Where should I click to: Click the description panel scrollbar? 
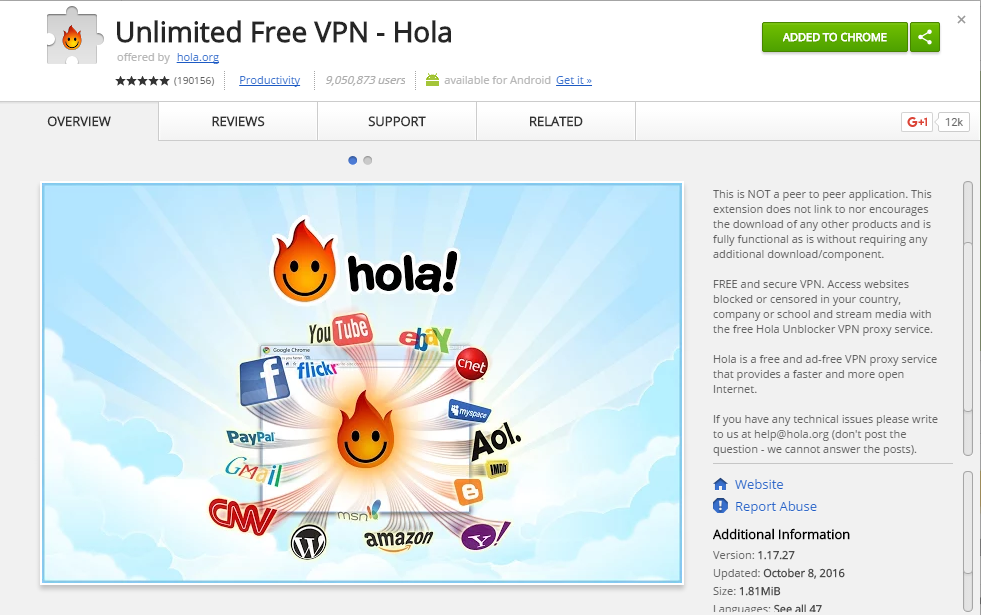(x=968, y=318)
